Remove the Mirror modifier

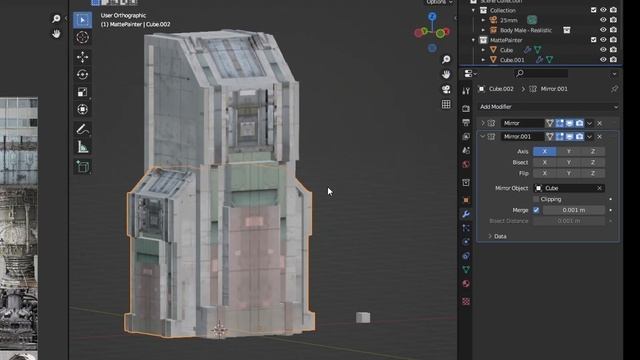click(599, 123)
